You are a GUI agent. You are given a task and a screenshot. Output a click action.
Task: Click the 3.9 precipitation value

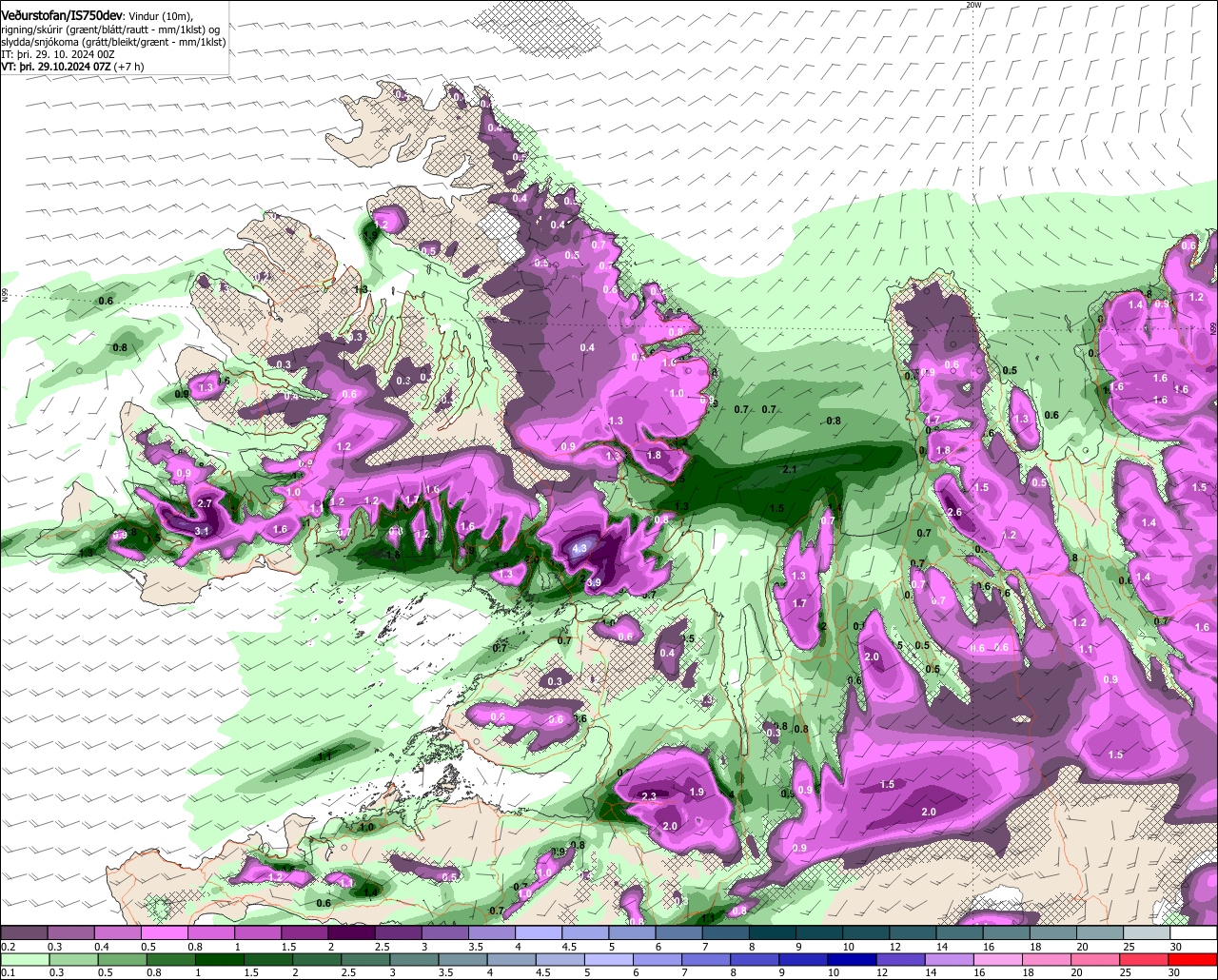pyautogui.click(x=594, y=582)
